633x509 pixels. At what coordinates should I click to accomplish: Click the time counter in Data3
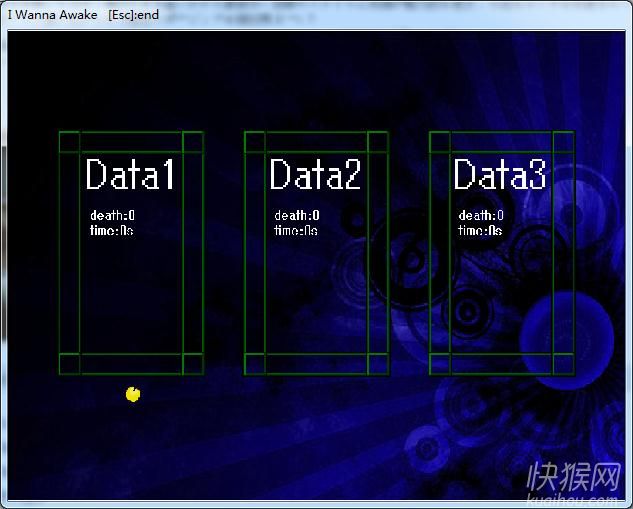(480, 231)
